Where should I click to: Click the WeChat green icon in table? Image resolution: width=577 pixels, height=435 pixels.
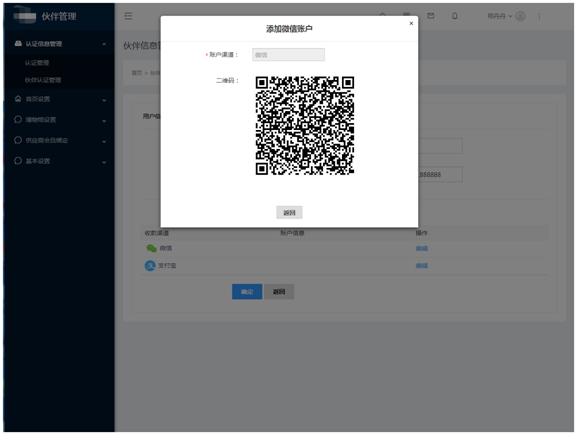click(152, 248)
